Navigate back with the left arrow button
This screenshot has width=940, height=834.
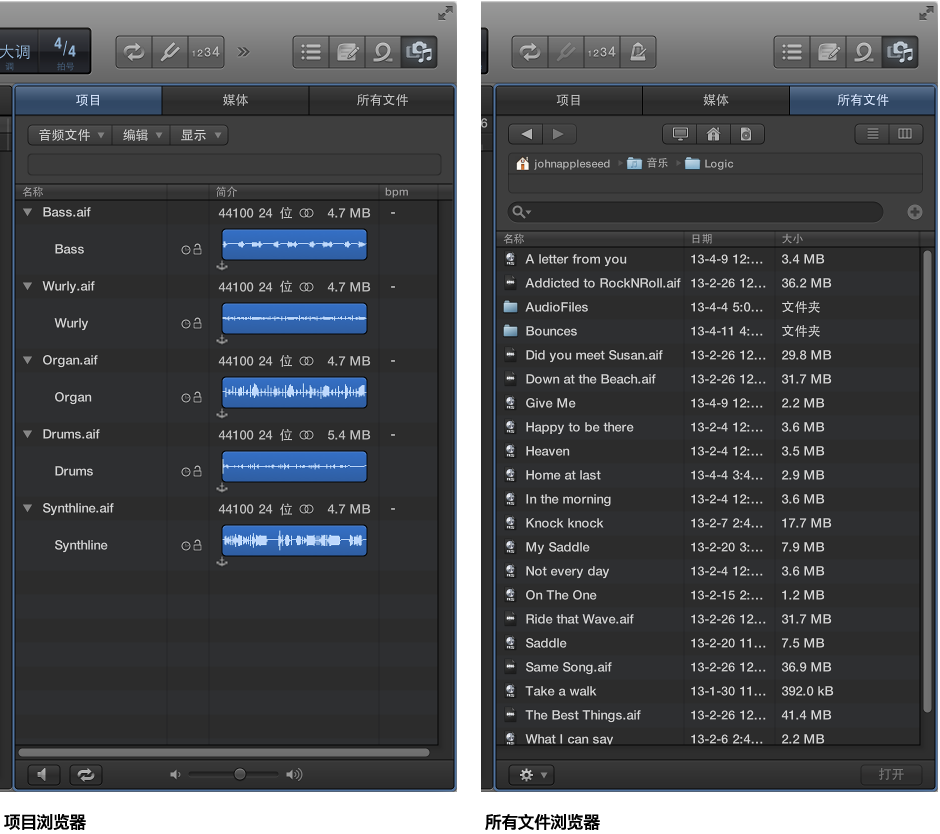click(x=525, y=134)
